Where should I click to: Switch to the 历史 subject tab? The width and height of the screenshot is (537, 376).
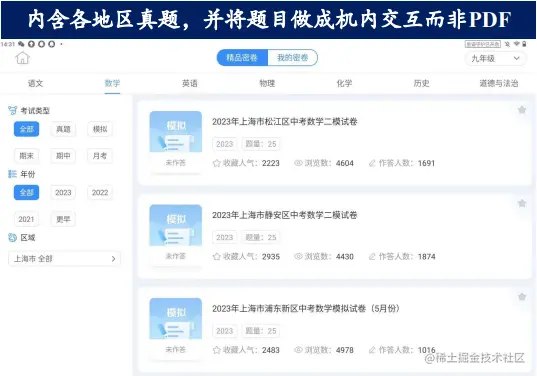coord(422,83)
